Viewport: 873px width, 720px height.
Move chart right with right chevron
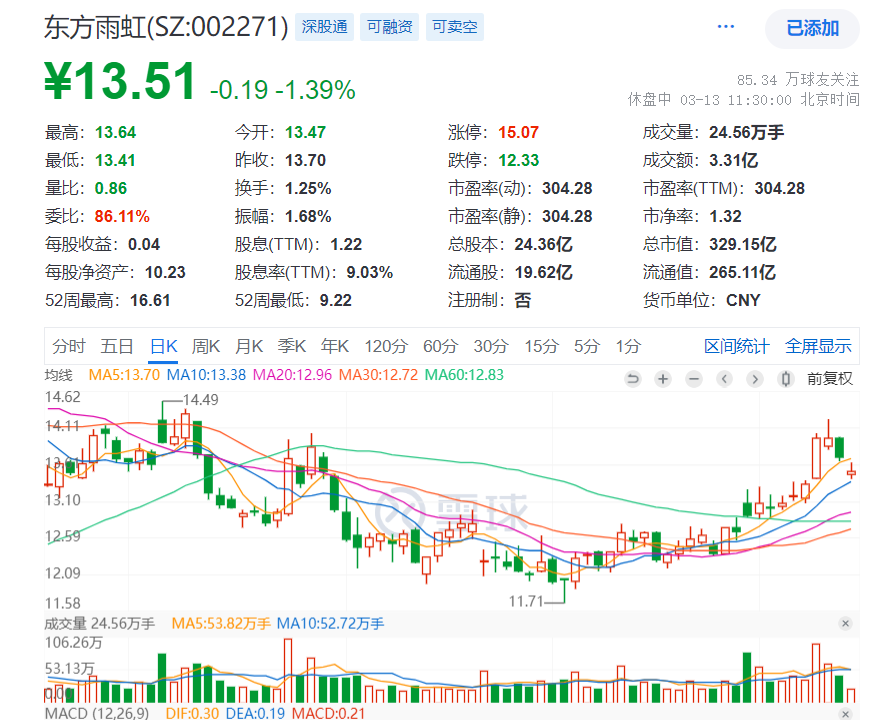pyautogui.click(x=755, y=379)
